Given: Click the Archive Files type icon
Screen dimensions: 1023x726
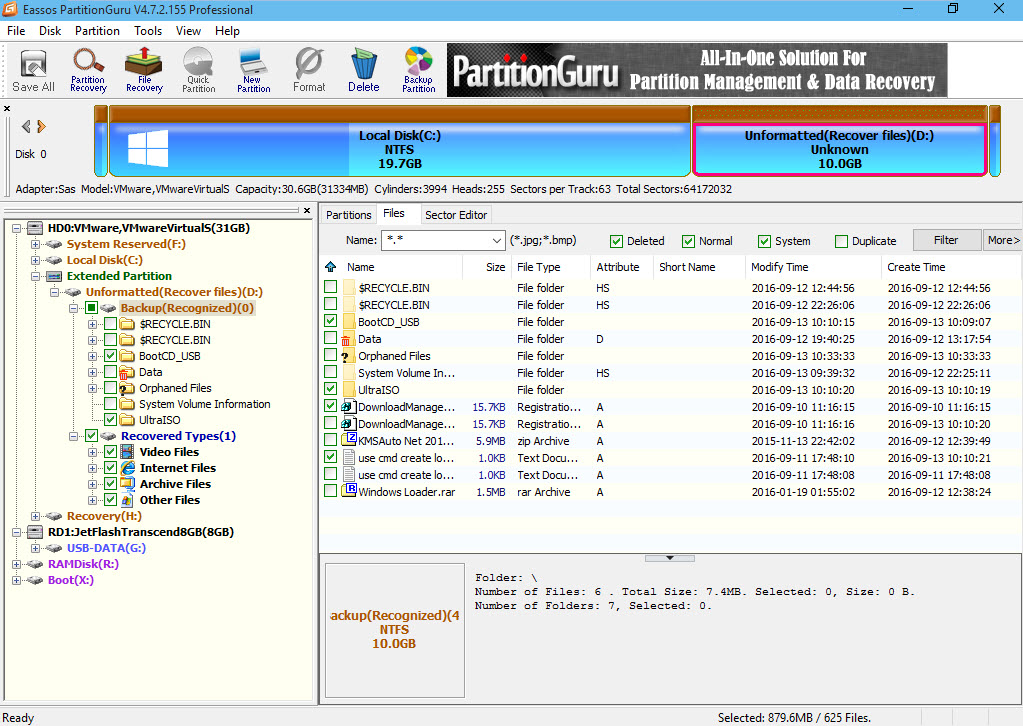Looking at the screenshot, I should coord(127,483).
